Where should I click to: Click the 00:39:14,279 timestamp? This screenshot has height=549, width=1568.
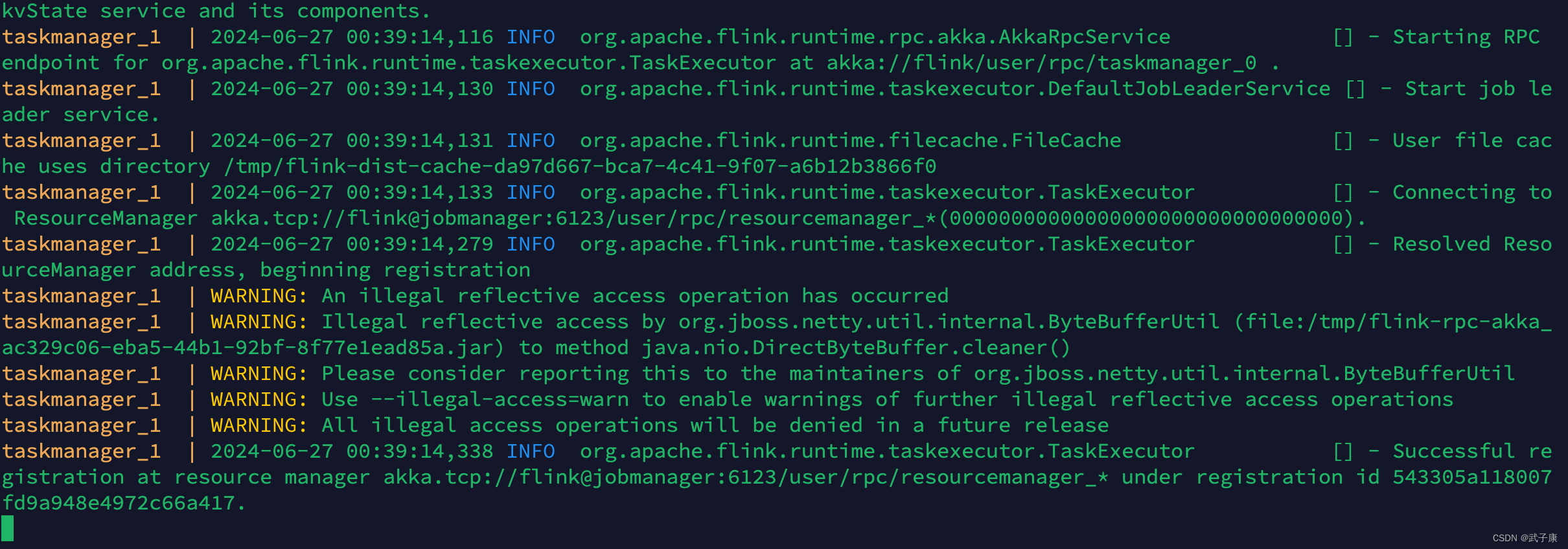[419, 244]
